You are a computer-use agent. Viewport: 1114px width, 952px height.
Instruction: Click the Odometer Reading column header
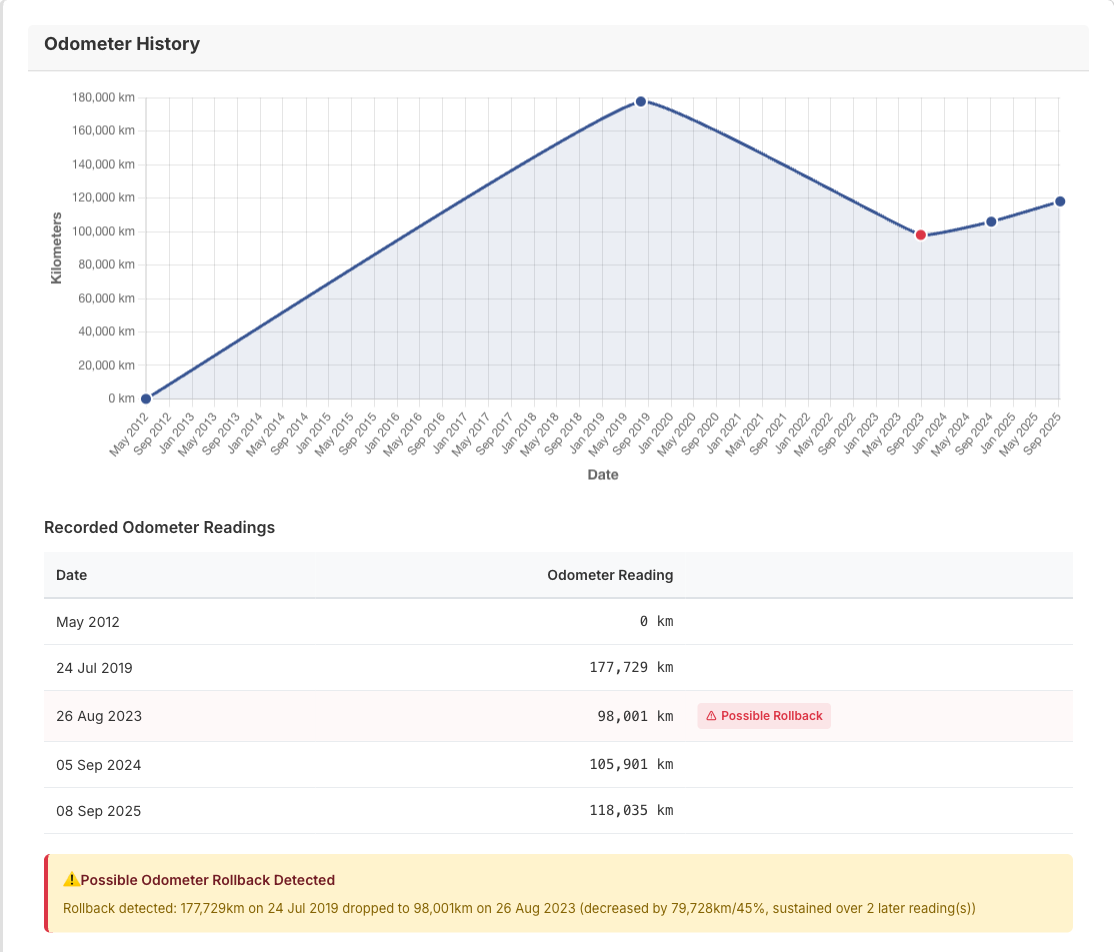point(610,575)
